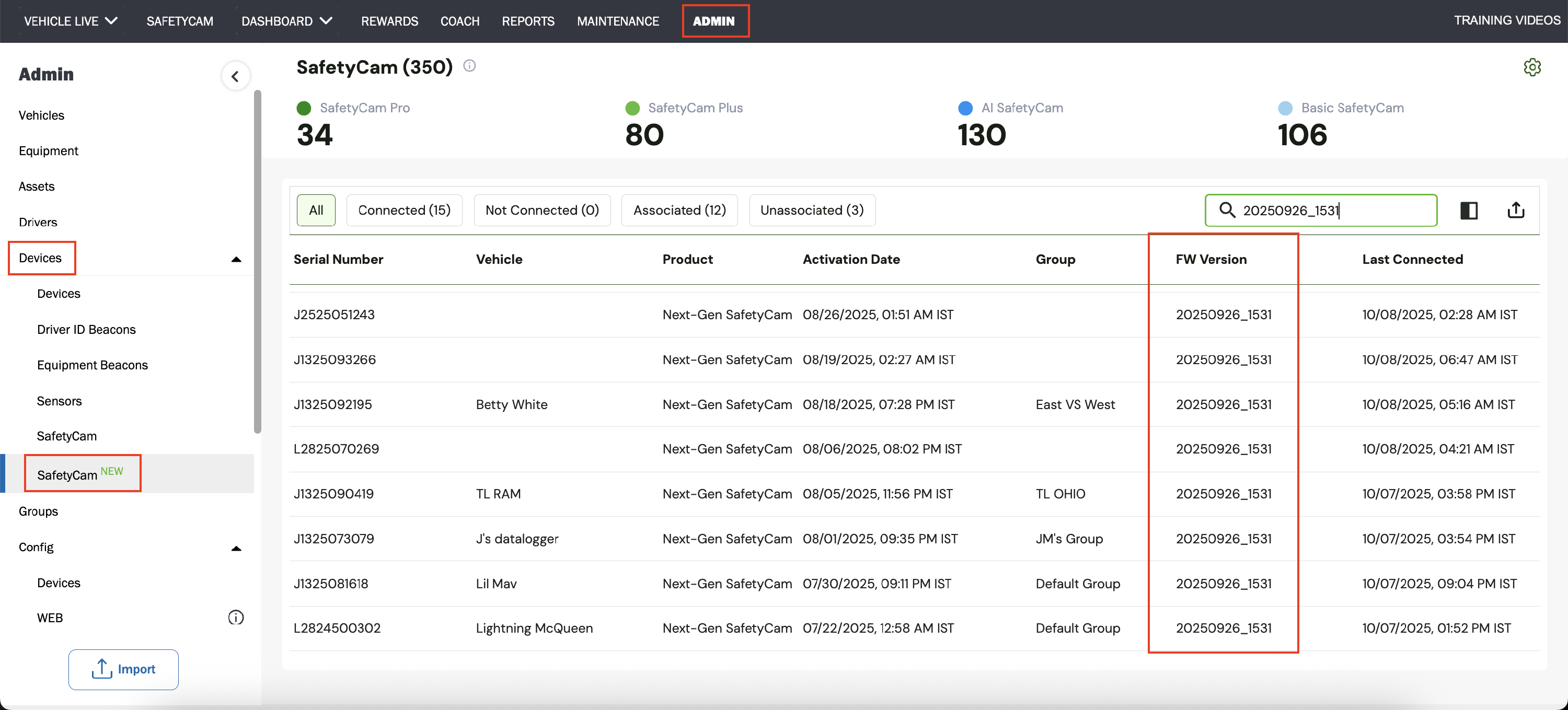Collapse the Config section arrow
This screenshot has height=710, width=1568.
point(236,549)
